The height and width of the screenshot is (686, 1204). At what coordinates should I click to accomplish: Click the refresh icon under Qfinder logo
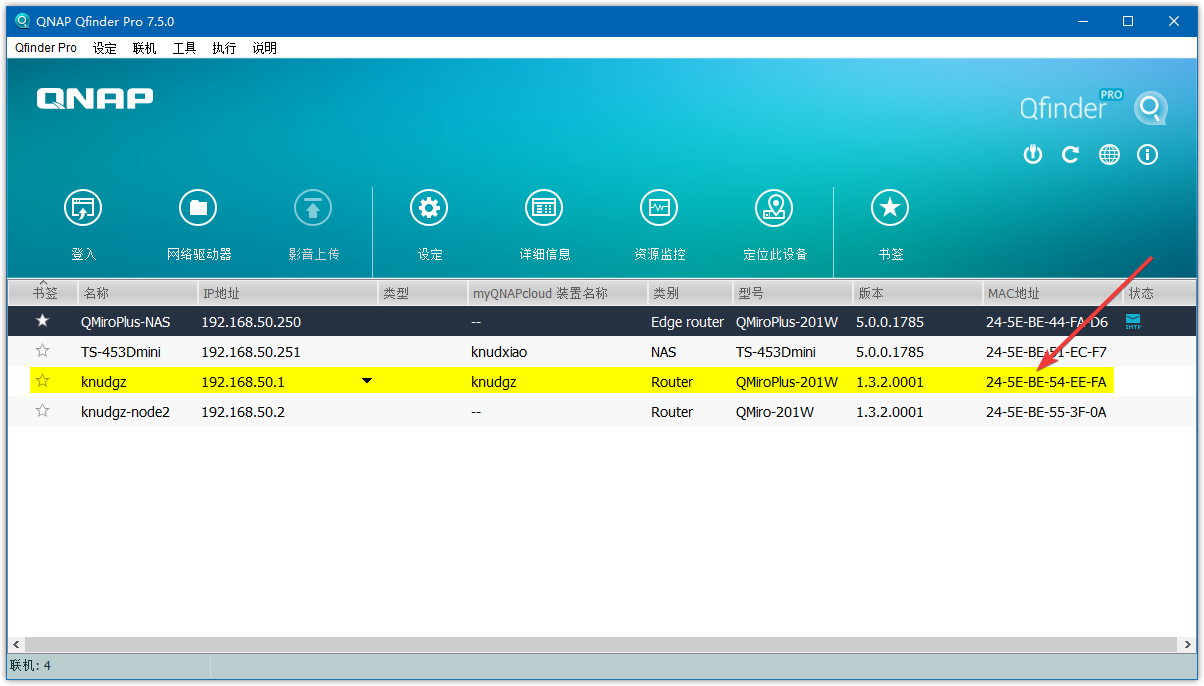[1070, 154]
